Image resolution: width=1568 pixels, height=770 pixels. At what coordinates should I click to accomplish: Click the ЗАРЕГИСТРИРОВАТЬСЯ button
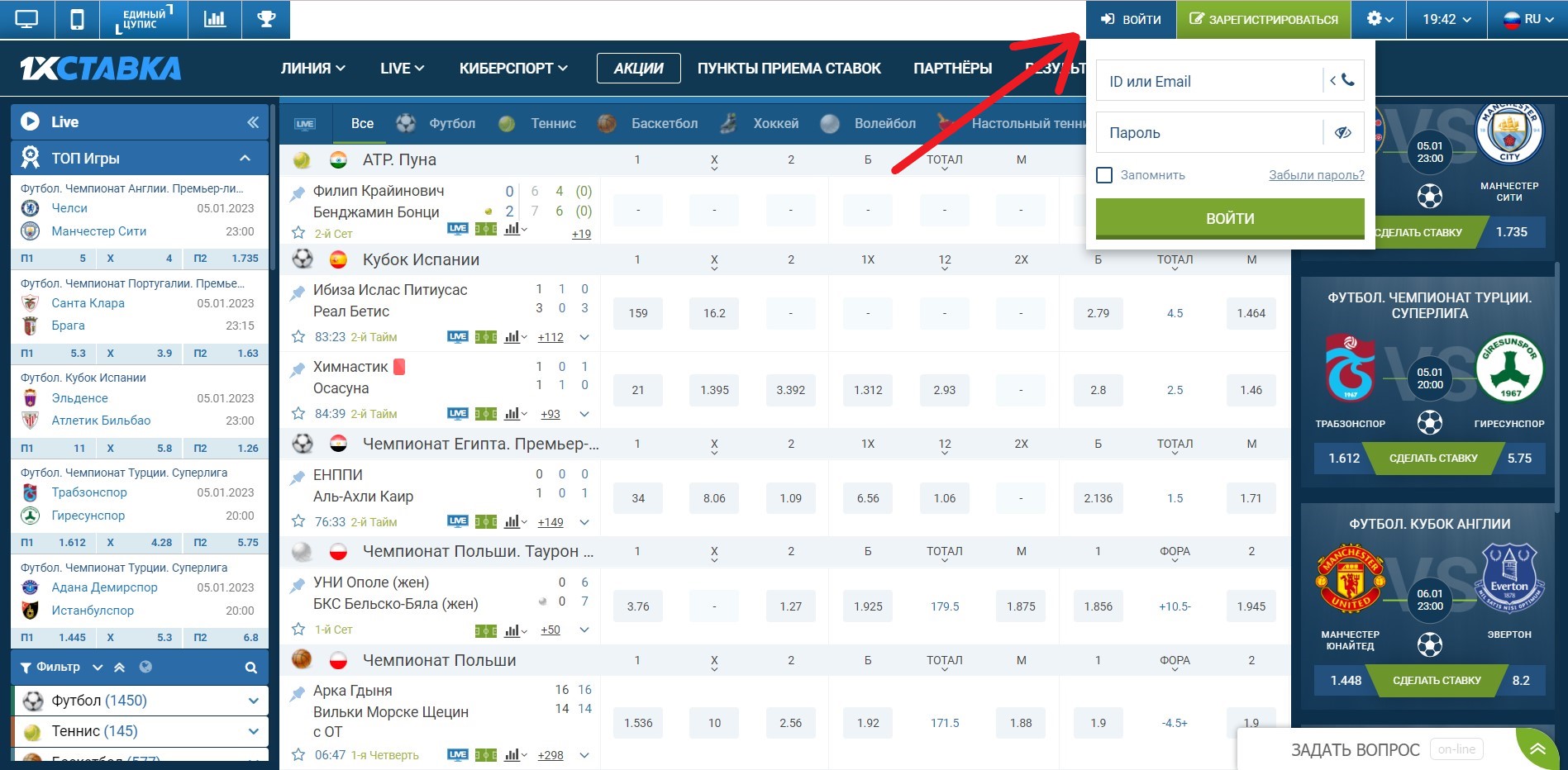(1263, 20)
